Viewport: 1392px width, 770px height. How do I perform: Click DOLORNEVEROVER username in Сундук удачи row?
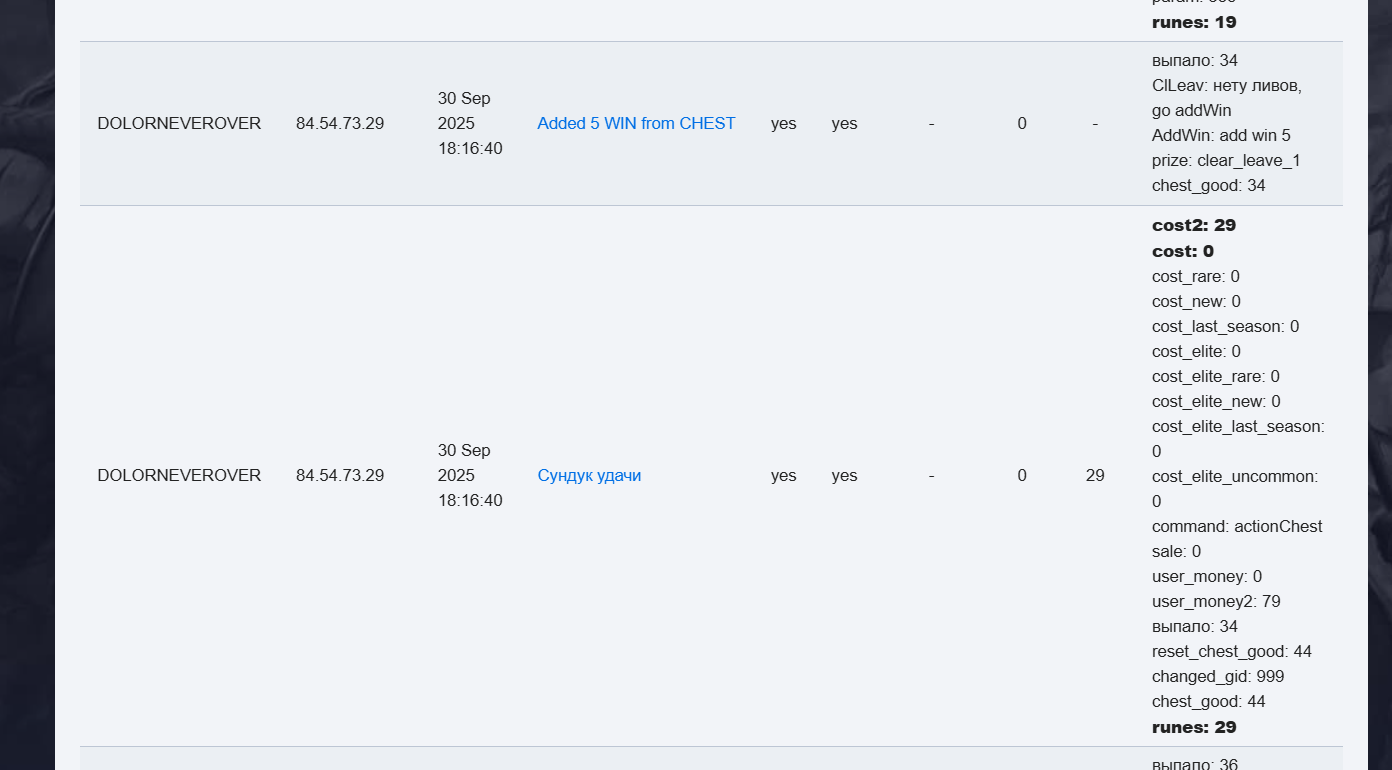point(179,476)
